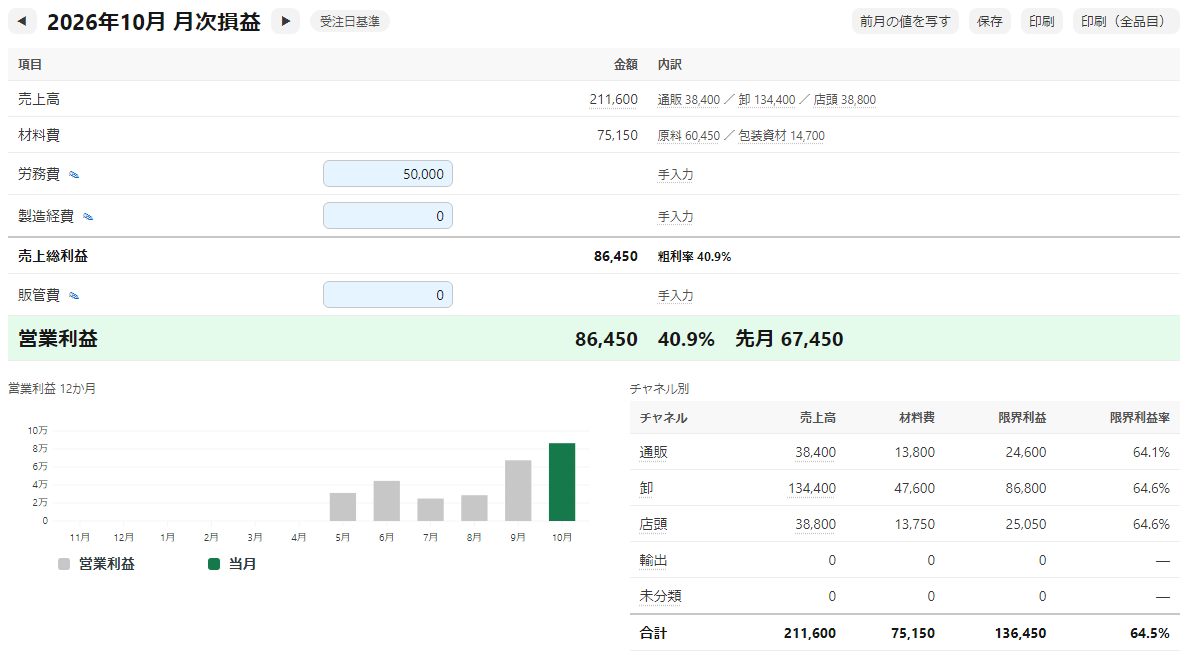Open 店頭 channel in table
This screenshot has width=1188, height=655.
click(653, 525)
